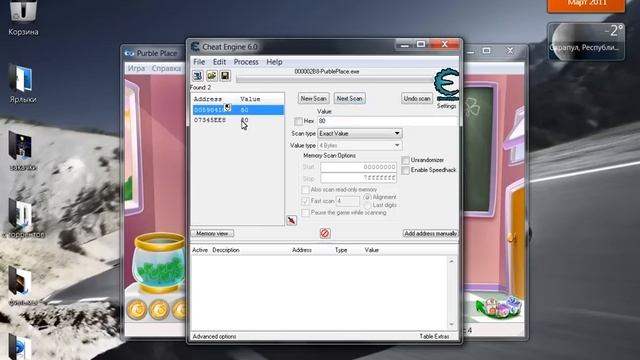Open Advanced options
Viewport: 640px width, 360px height.
click(x=214, y=337)
